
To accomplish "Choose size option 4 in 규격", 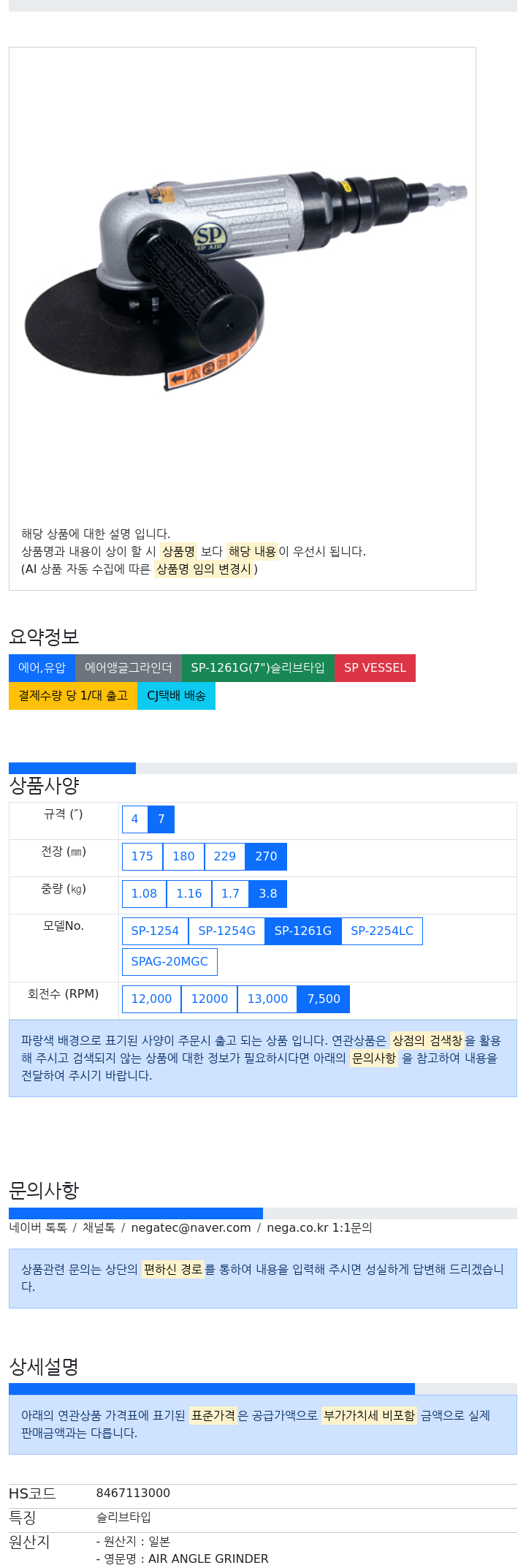I will tap(134, 819).
